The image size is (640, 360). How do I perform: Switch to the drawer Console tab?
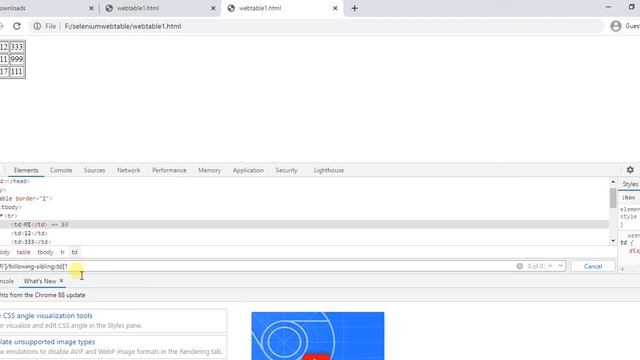(7, 281)
